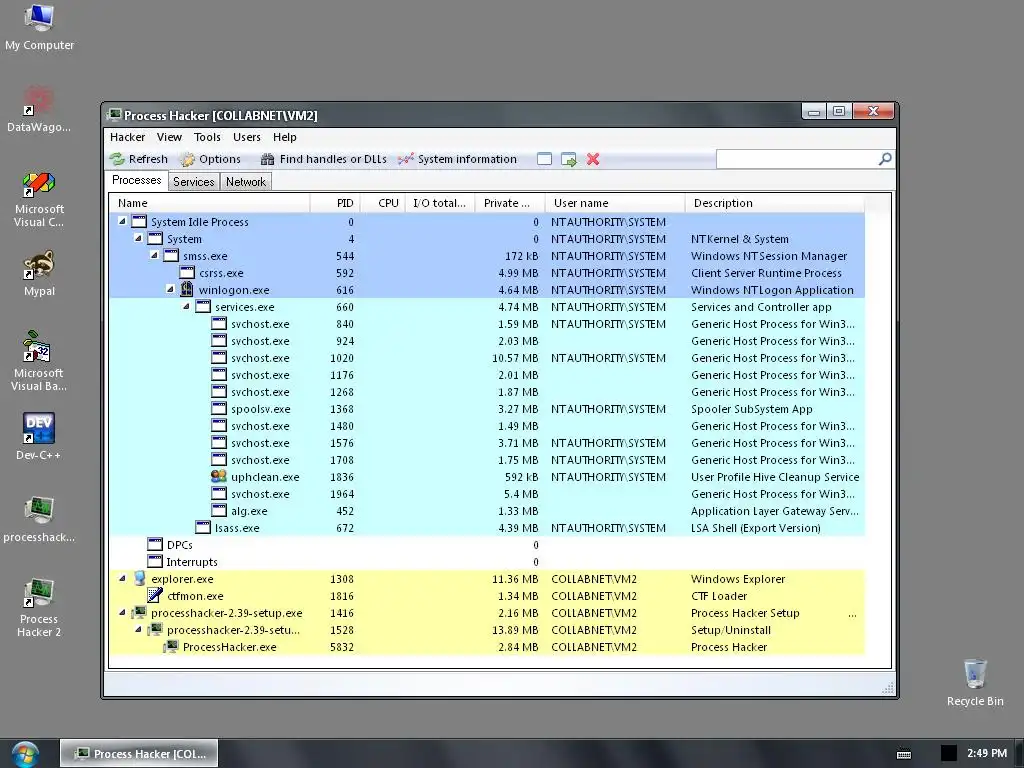Image resolution: width=1024 pixels, height=768 pixels.
Task: Select the Processes tab
Action: tap(136, 180)
